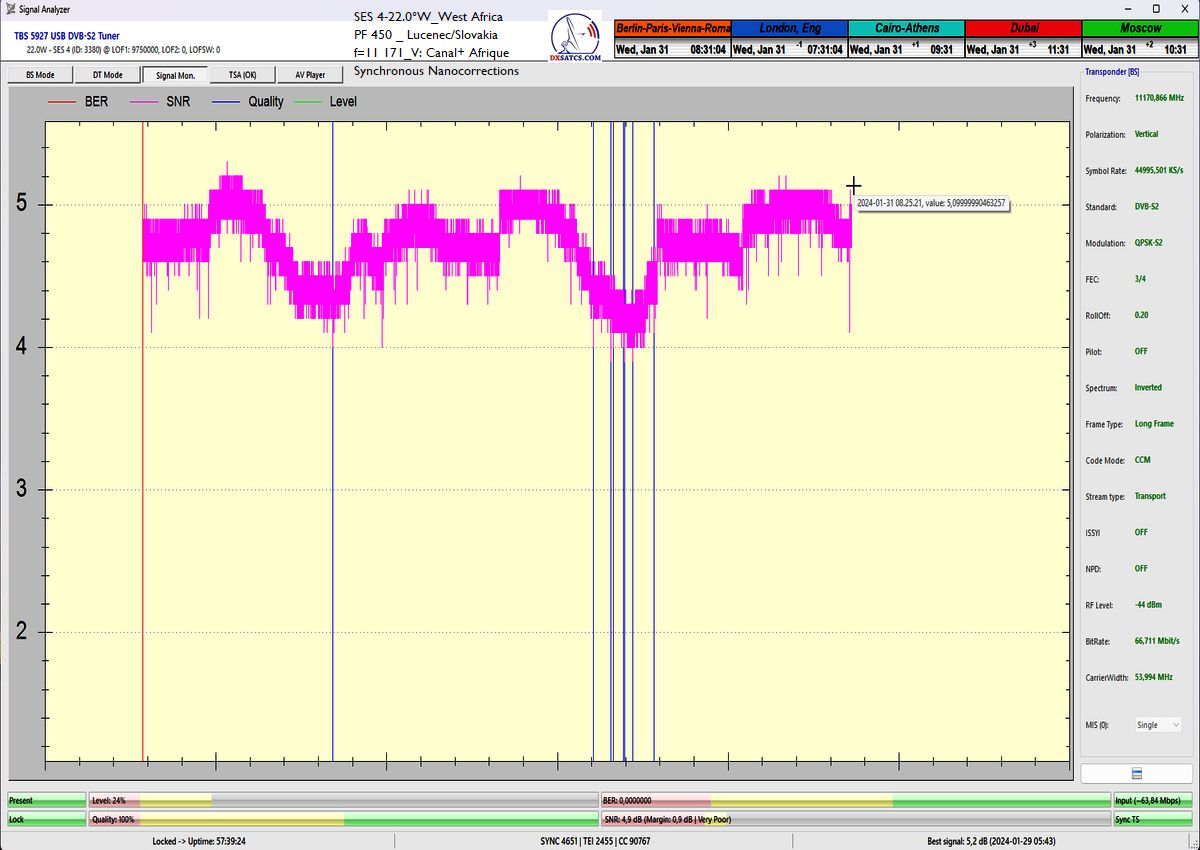The height and width of the screenshot is (850, 1200).
Task: Click the Input bitrate indicator
Action: click(1153, 800)
